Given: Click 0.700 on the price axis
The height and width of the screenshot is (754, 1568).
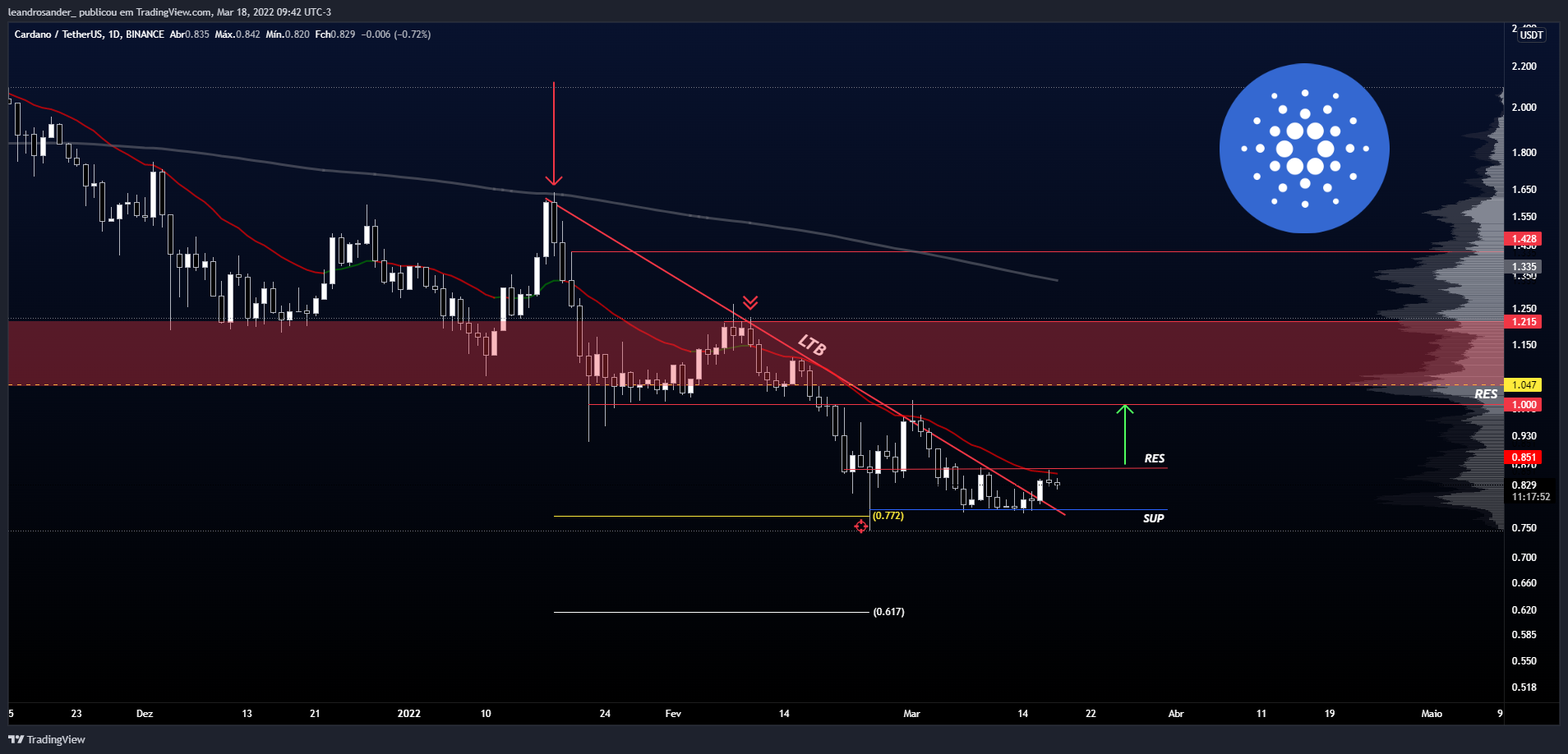Looking at the screenshot, I should click(x=1524, y=558).
